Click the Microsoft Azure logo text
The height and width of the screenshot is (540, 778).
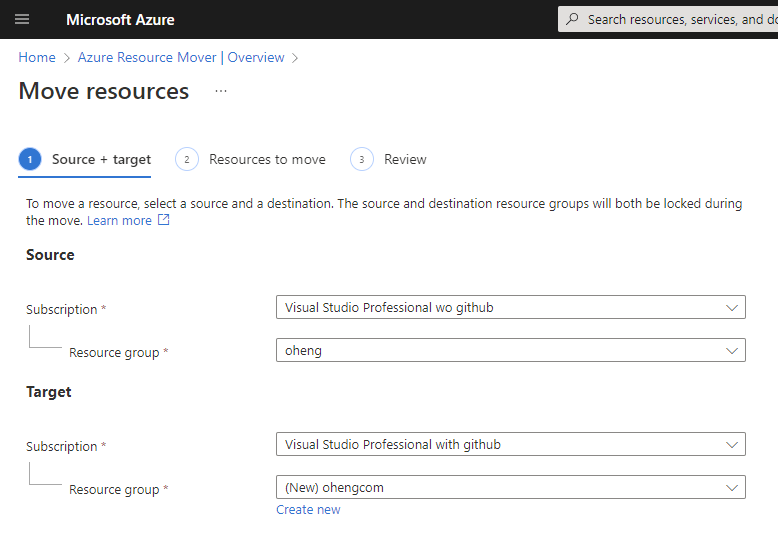[120, 19]
